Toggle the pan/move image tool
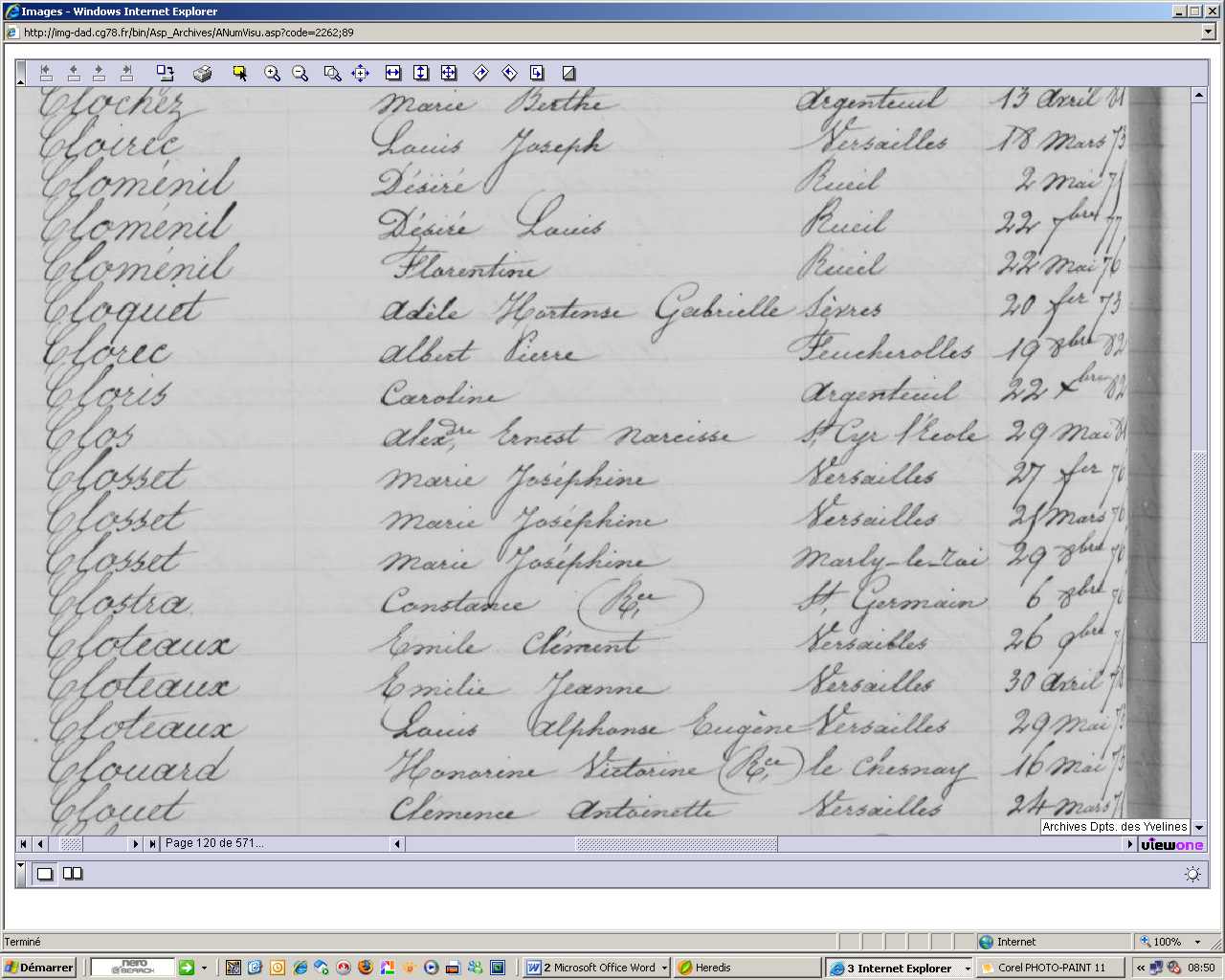This screenshot has width=1225, height=980. pyautogui.click(x=360, y=74)
